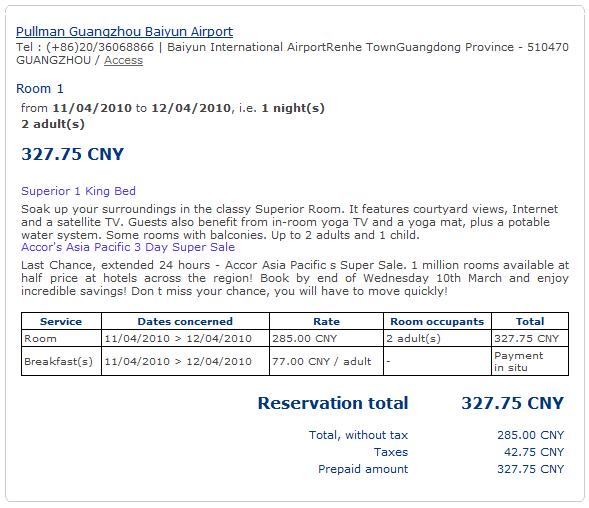The height and width of the screenshot is (508, 589).
Task: Click the 77.00 CNY / adult rate cell
Action: click(326, 361)
